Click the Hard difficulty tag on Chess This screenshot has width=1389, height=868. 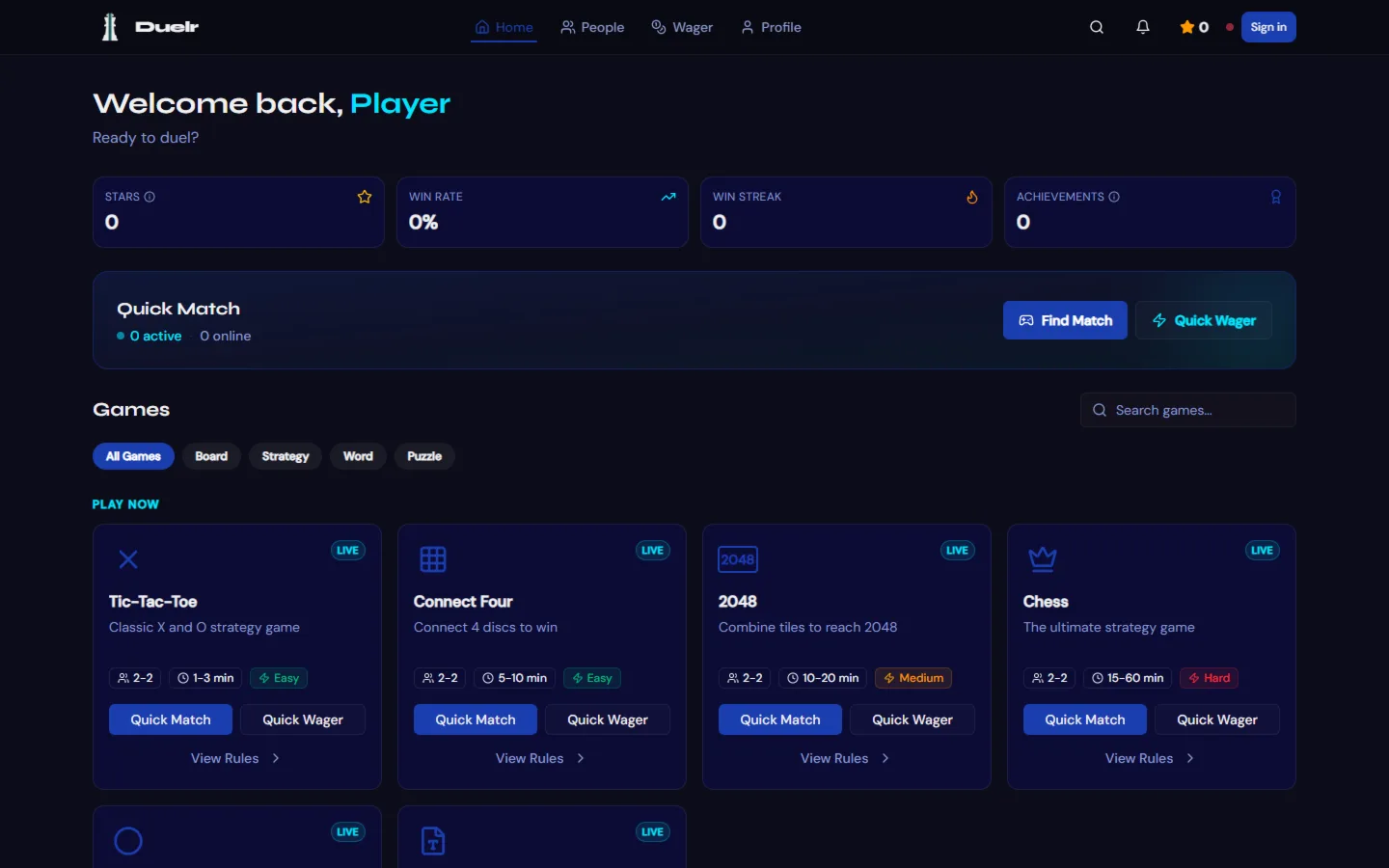pyautogui.click(x=1210, y=678)
